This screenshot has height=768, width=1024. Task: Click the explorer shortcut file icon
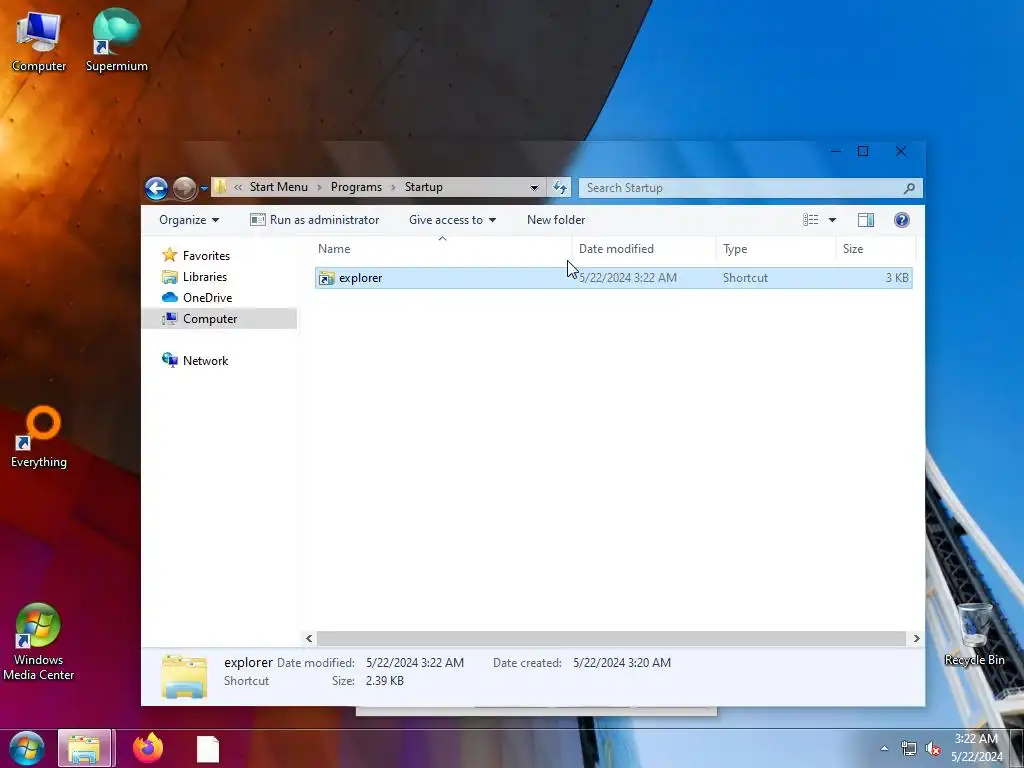tap(327, 279)
